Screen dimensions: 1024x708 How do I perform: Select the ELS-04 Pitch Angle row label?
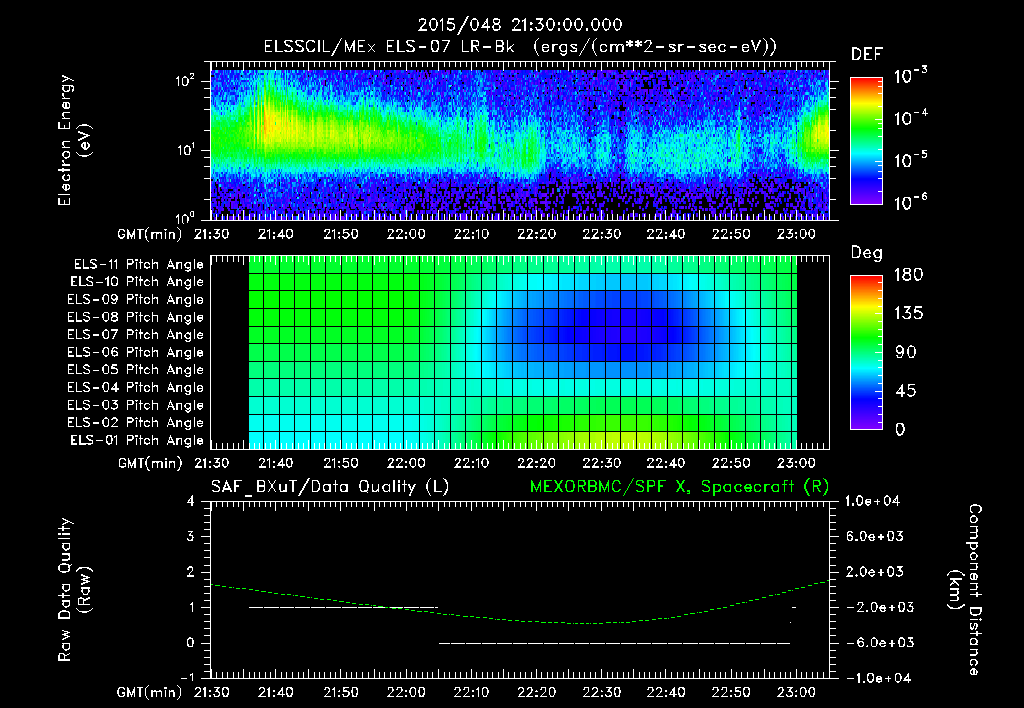coord(135,387)
